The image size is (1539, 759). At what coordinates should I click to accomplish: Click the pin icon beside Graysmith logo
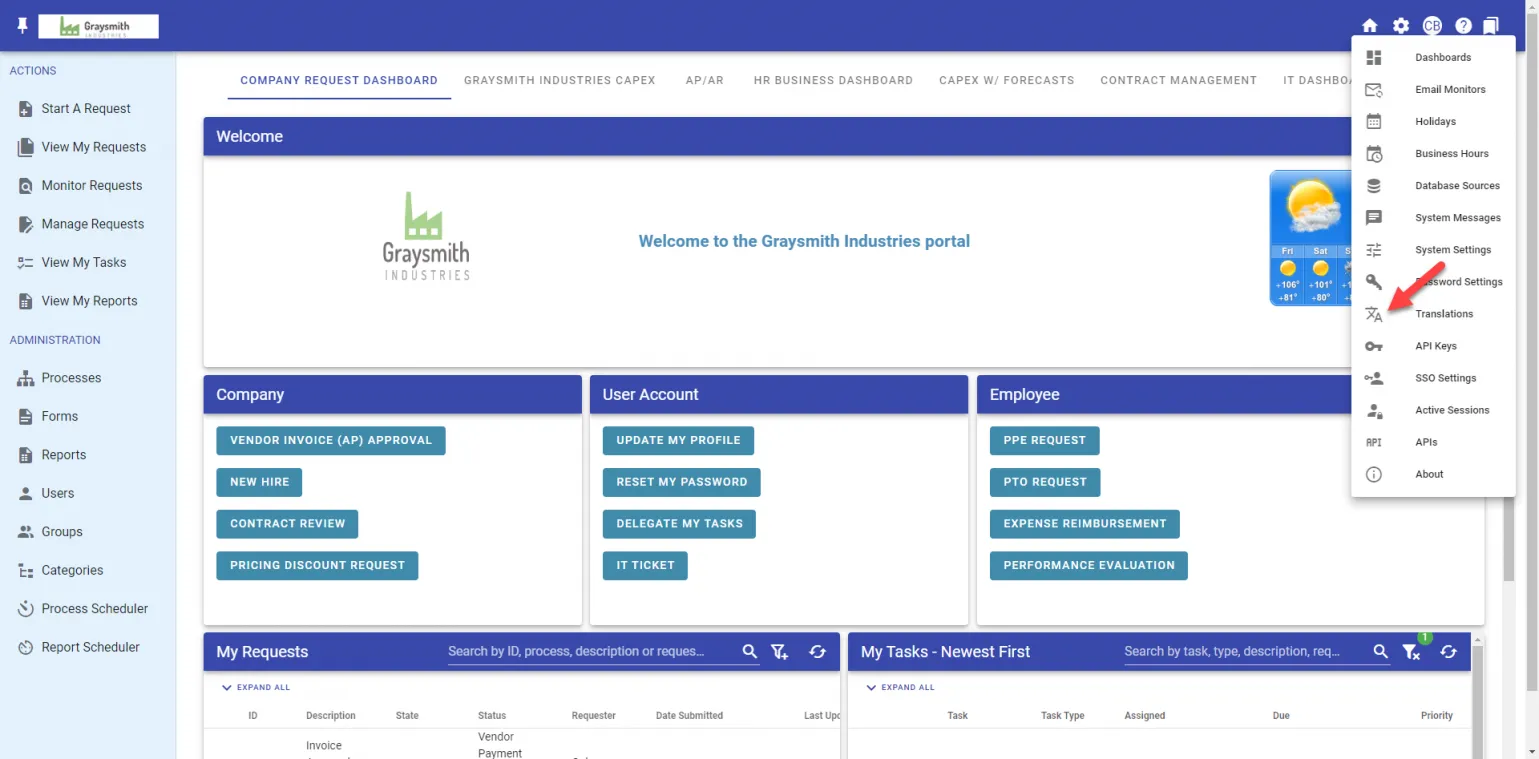coord(23,25)
